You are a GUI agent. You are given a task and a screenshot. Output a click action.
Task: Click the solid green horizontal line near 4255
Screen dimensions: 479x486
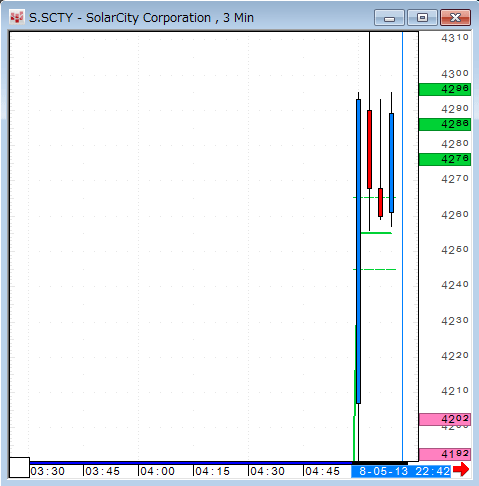click(376, 233)
